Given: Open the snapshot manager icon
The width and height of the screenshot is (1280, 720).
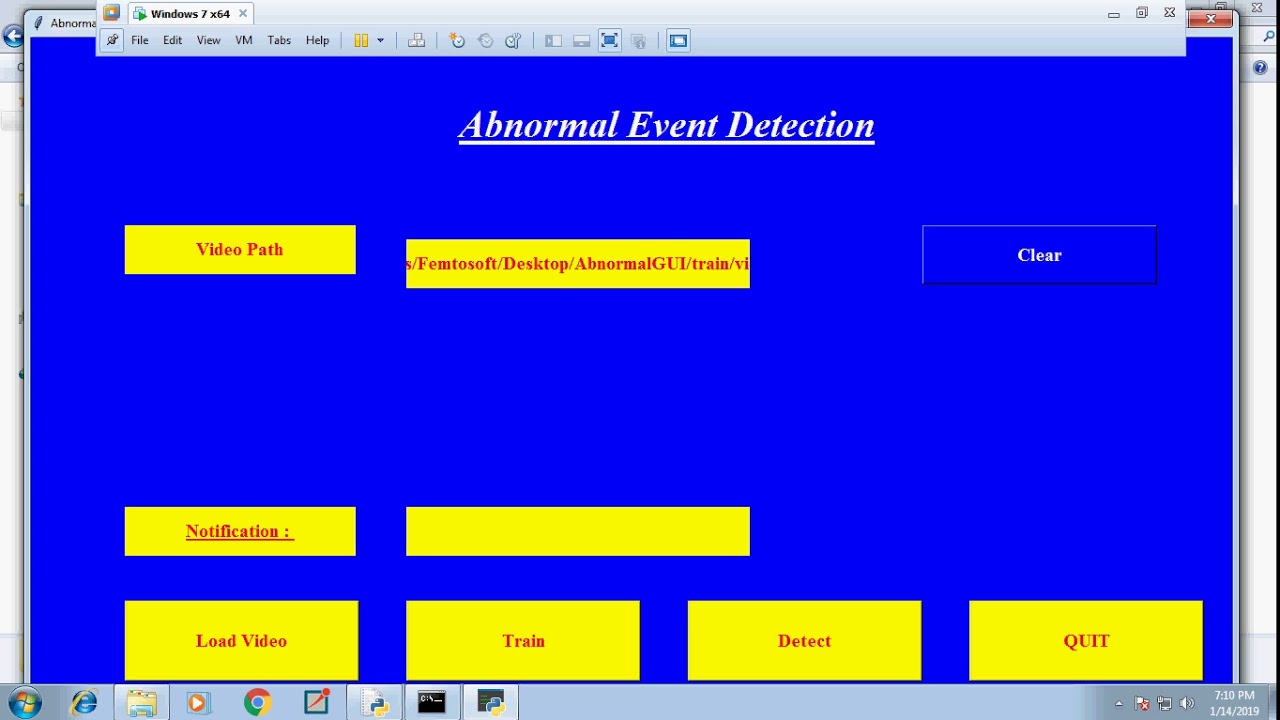Looking at the screenshot, I should point(513,41).
